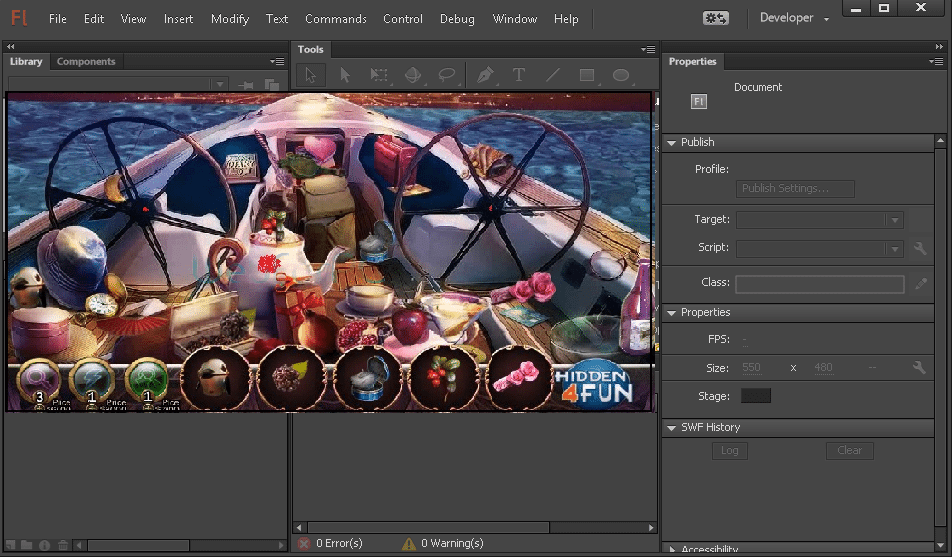Collapse the SWF History section
952x557 pixels.
672,428
